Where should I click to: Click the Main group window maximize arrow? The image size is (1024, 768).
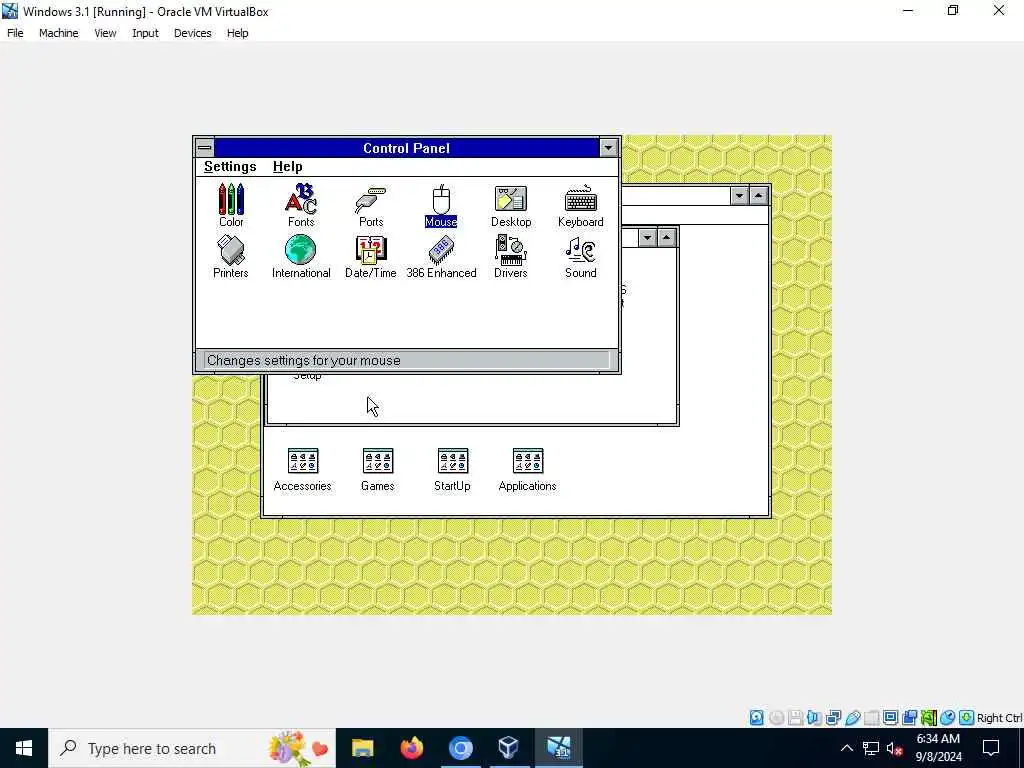[666, 238]
